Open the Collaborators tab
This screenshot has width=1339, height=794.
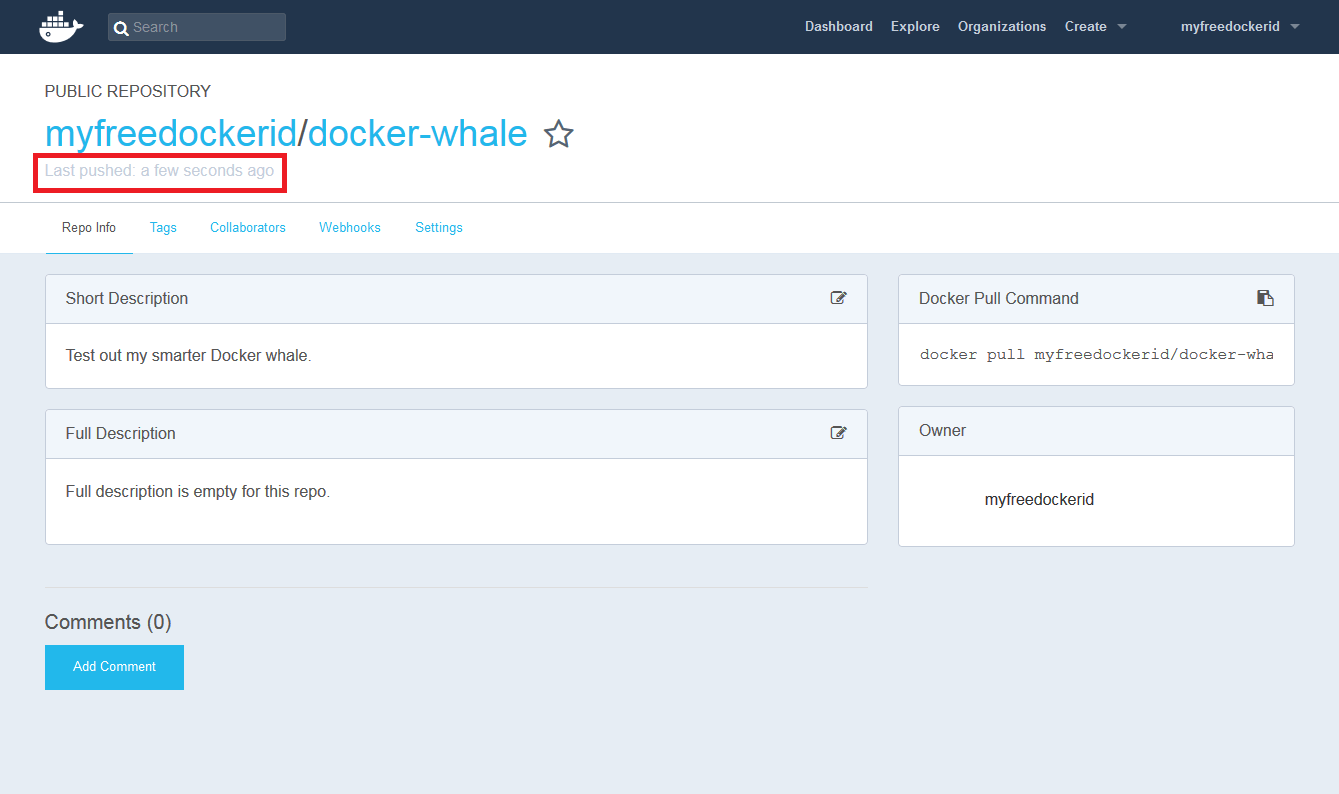pos(248,228)
